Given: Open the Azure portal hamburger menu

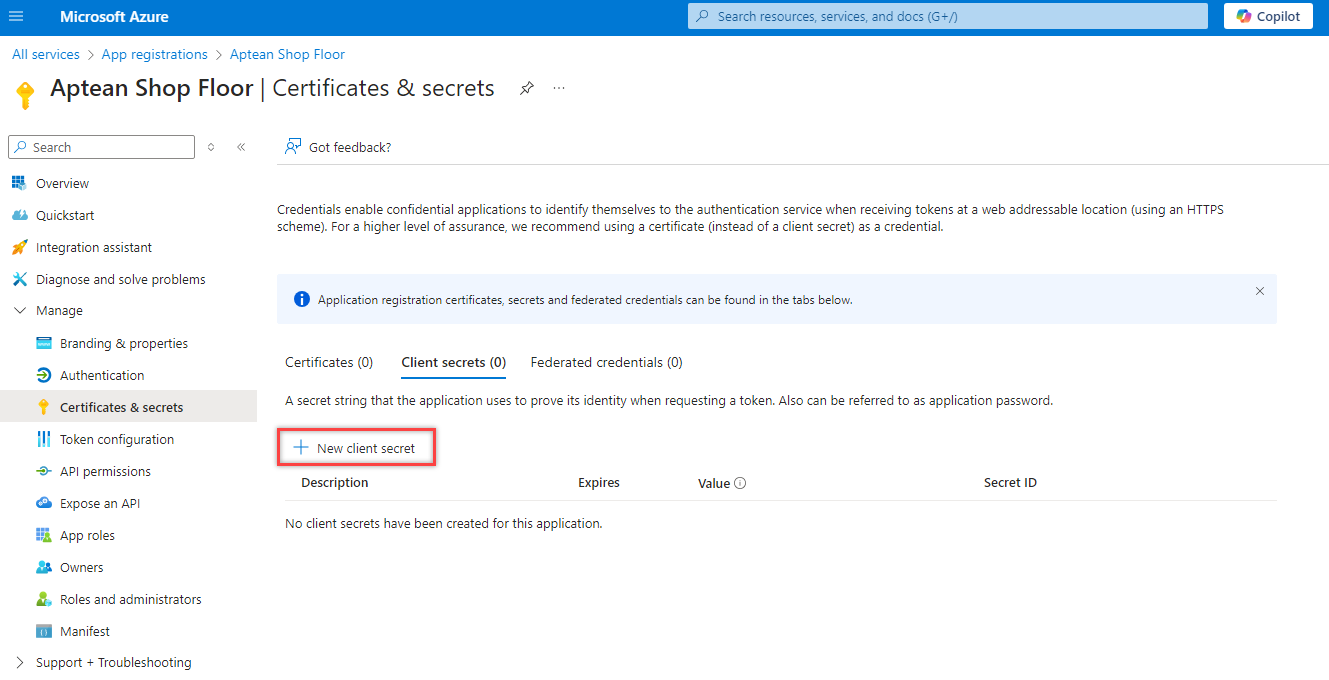Looking at the screenshot, I should click(16, 17).
